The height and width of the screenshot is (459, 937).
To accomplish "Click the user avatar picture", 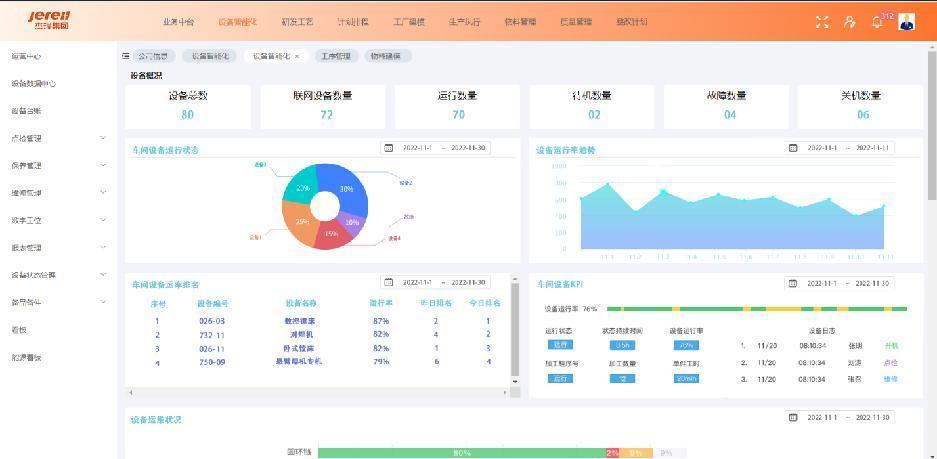I will click(x=906, y=22).
